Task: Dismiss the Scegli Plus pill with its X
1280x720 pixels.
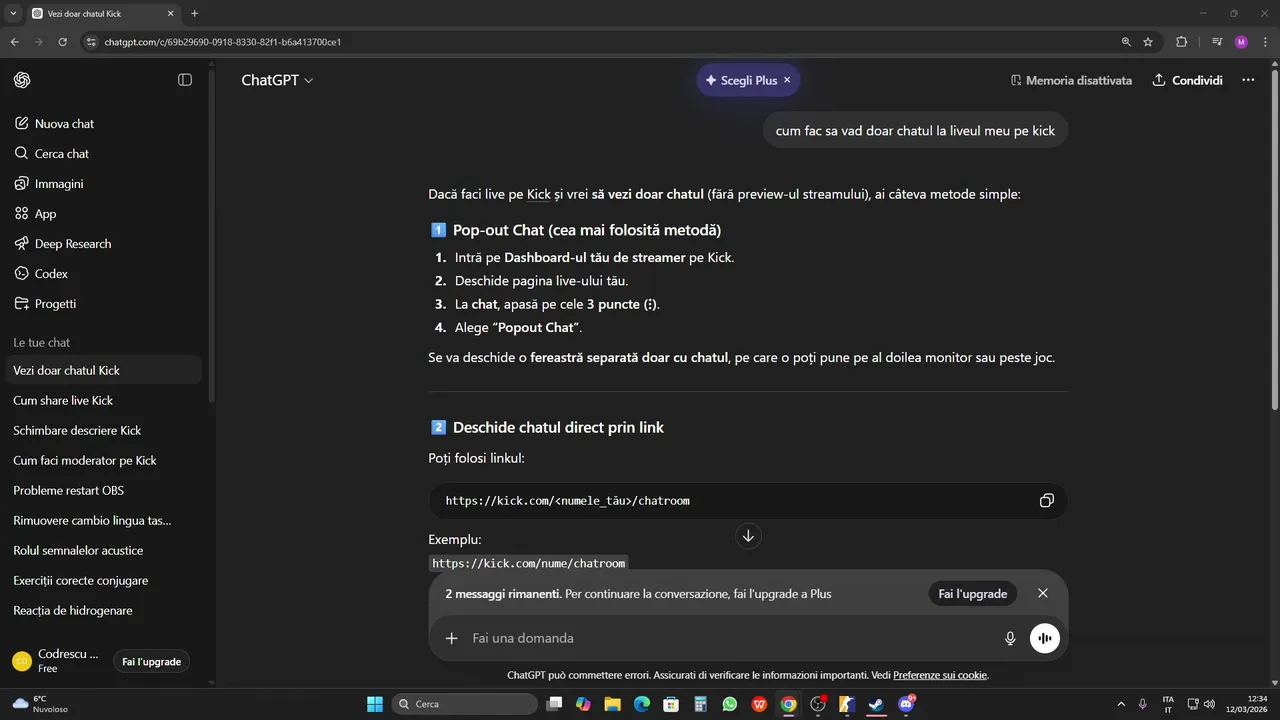Action: [787, 80]
